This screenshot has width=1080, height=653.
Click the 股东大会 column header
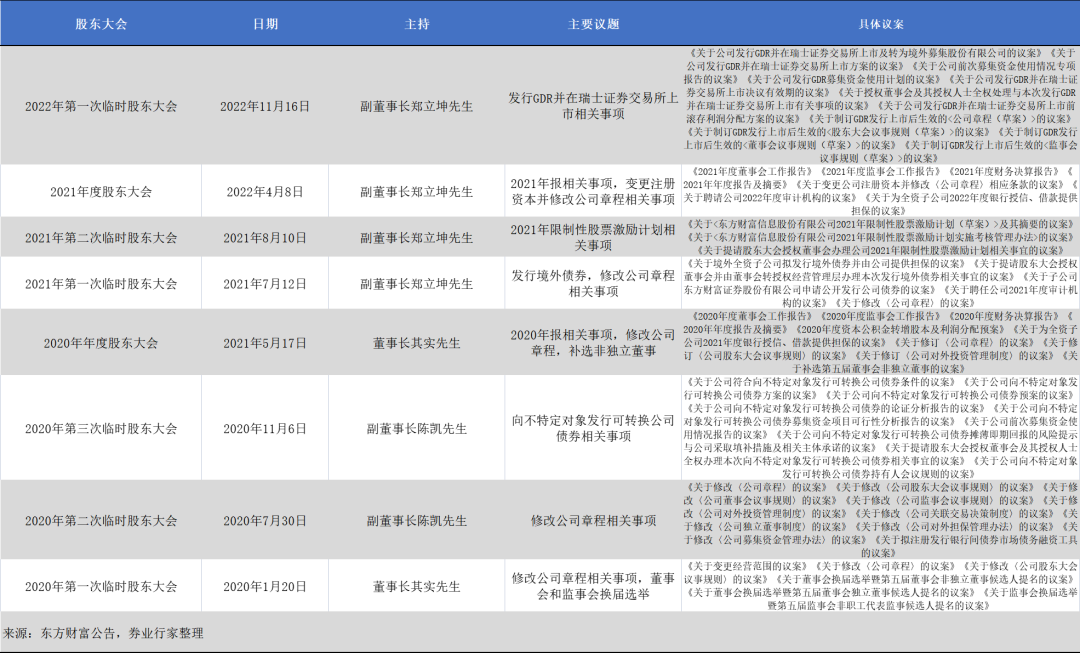(x=101, y=24)
